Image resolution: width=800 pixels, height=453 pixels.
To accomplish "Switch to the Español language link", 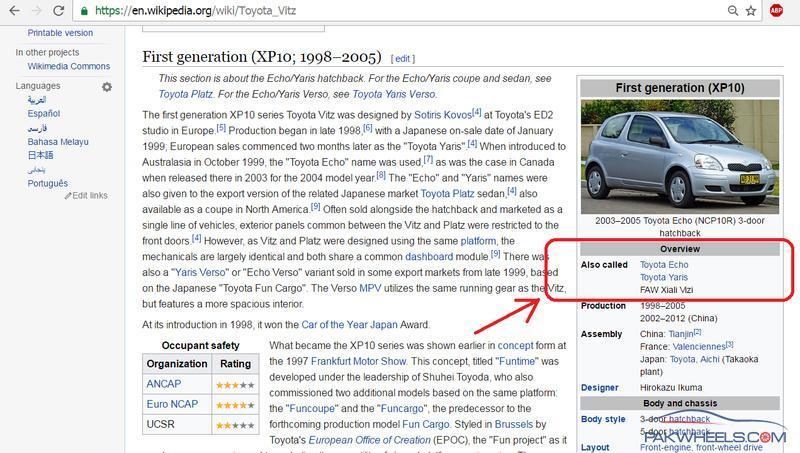I will click(x=44, y=113).
